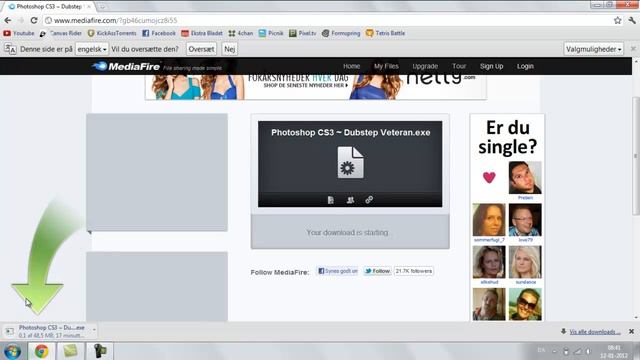Open the engelsk language dropdown
Screen dimensions: 640x360
click(92, 49)
